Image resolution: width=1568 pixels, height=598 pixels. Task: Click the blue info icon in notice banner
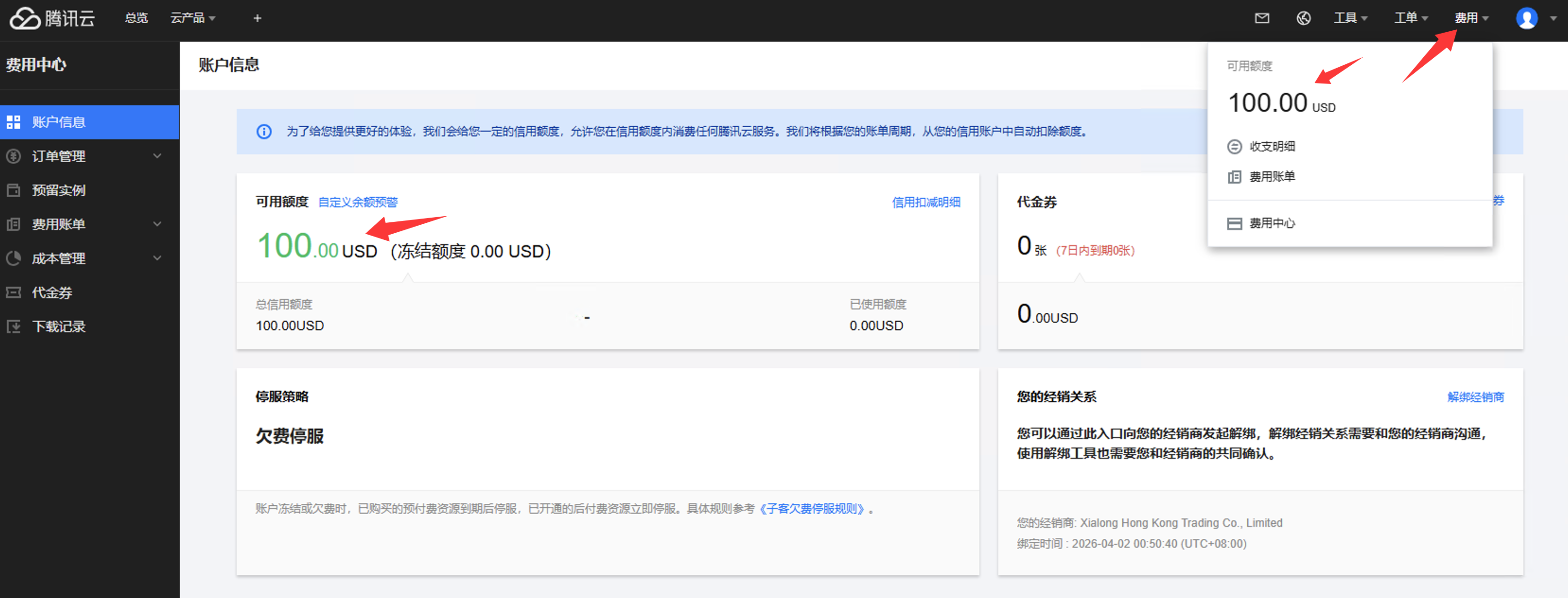[264, 132]
